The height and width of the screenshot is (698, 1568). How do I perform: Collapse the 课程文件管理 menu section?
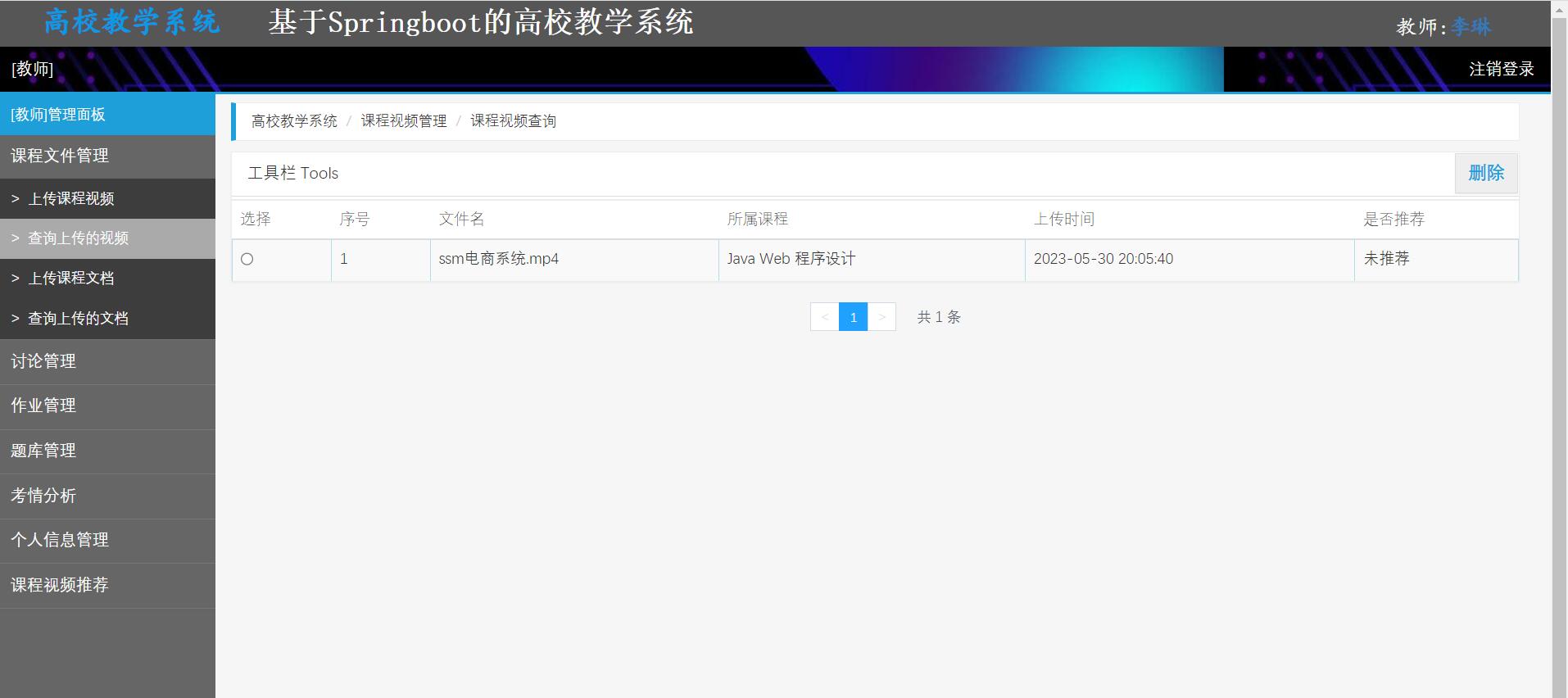107,156
